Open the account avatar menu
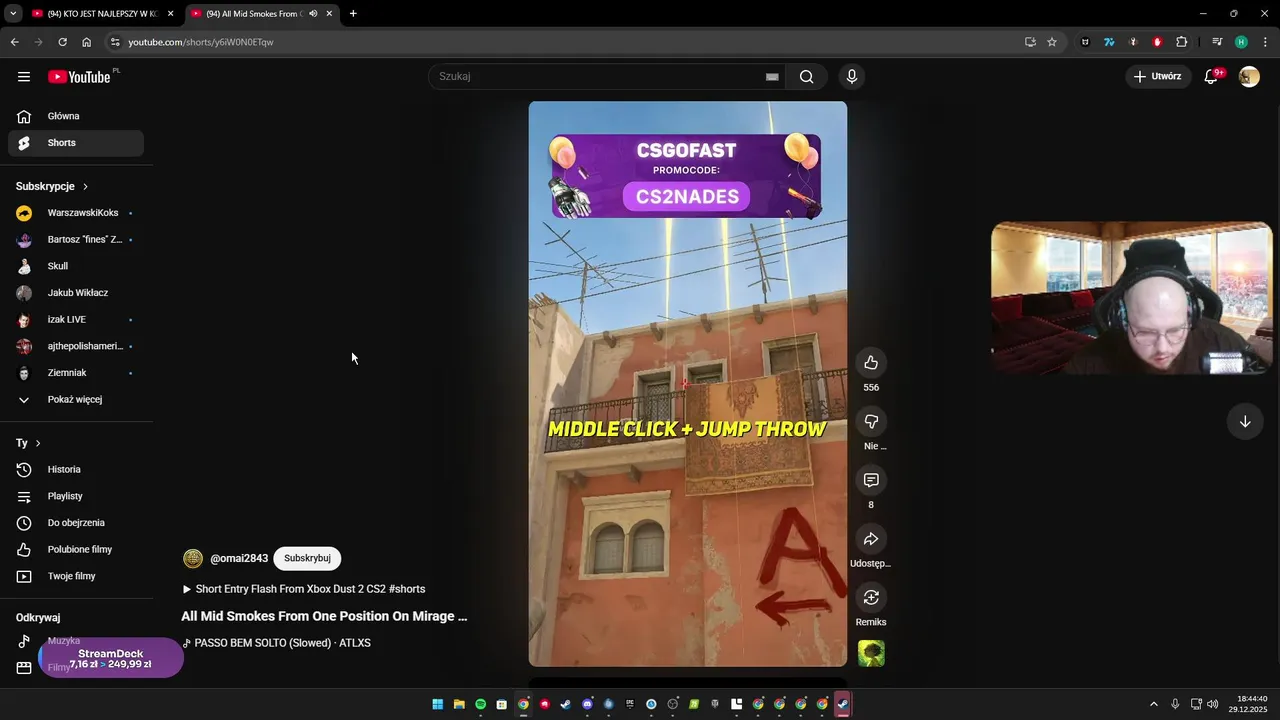 1249,77
